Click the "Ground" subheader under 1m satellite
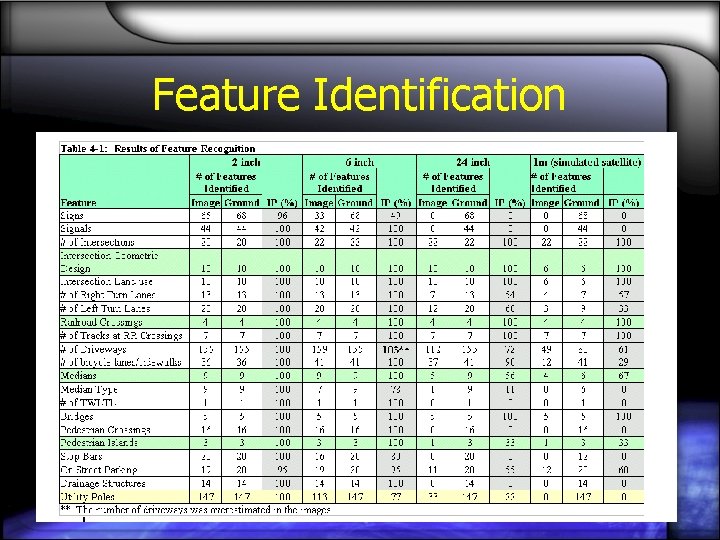The image size is (720, 540). point(582,202)
